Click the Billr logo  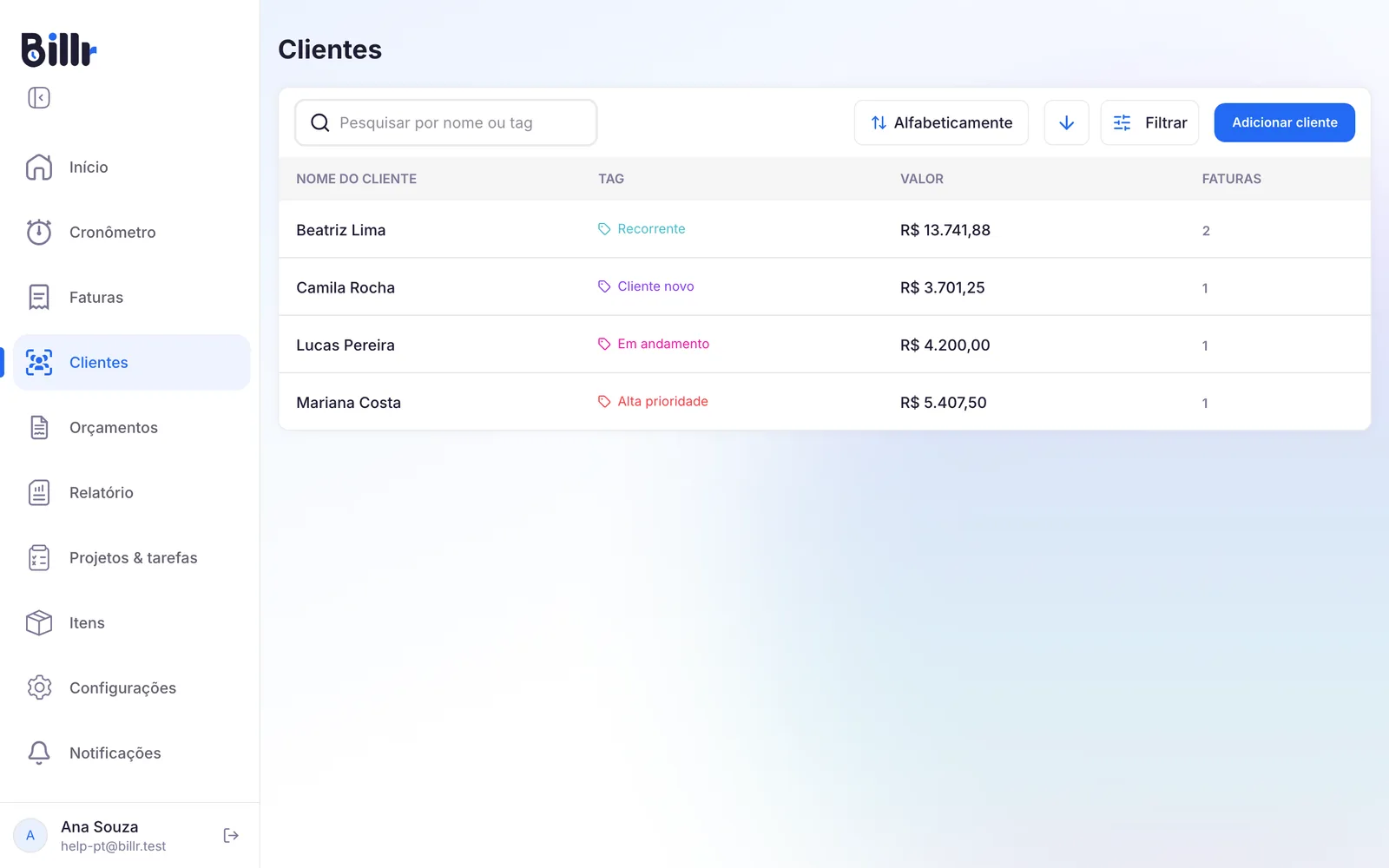click(x=59, y=49)
